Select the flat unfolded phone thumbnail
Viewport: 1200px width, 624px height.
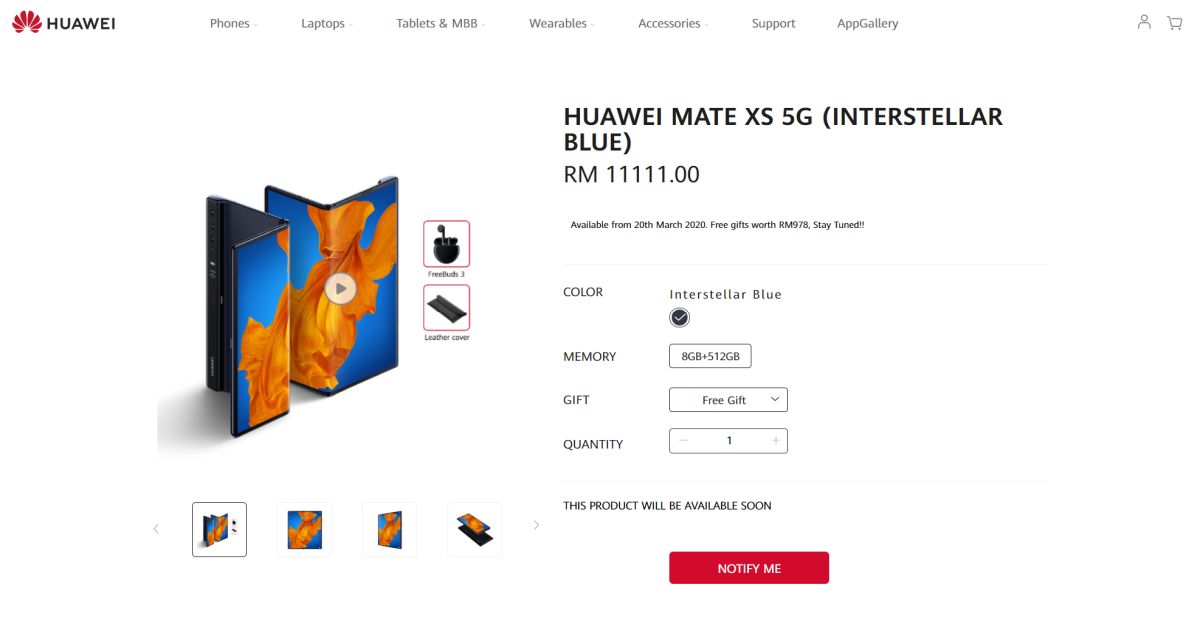coord(474,529)
